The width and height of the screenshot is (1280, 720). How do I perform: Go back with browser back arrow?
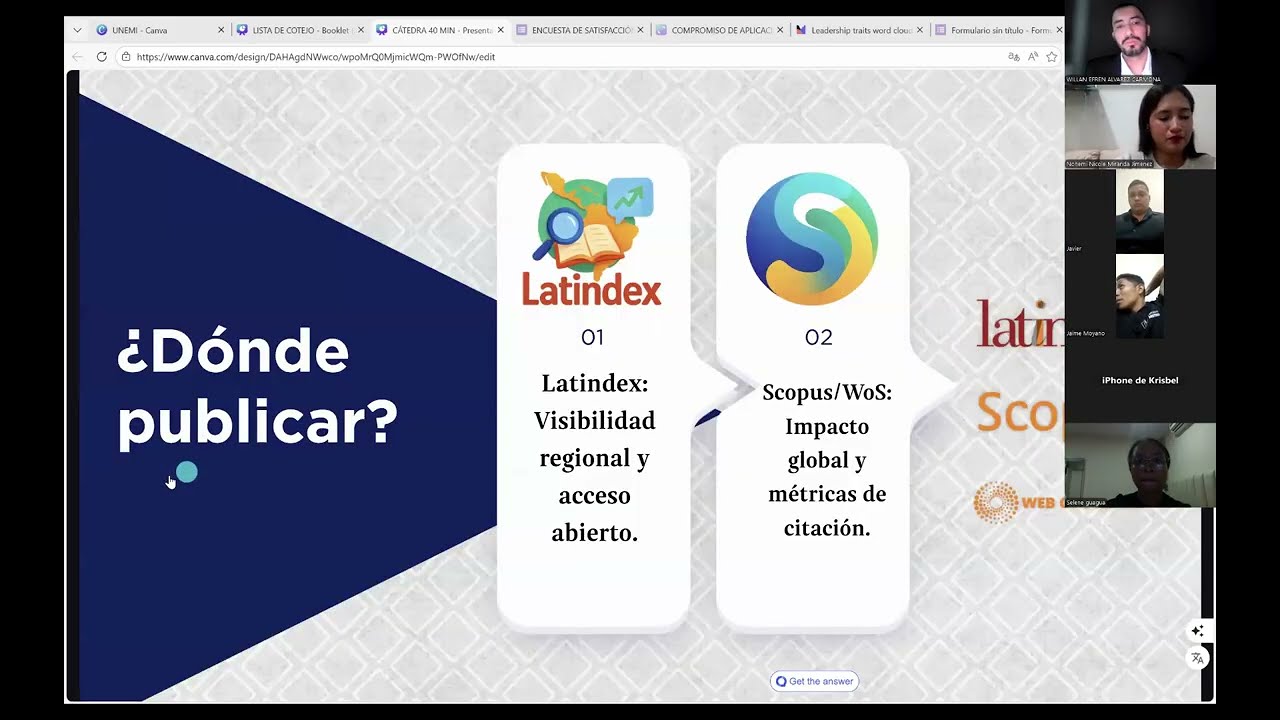pos(77,57)
